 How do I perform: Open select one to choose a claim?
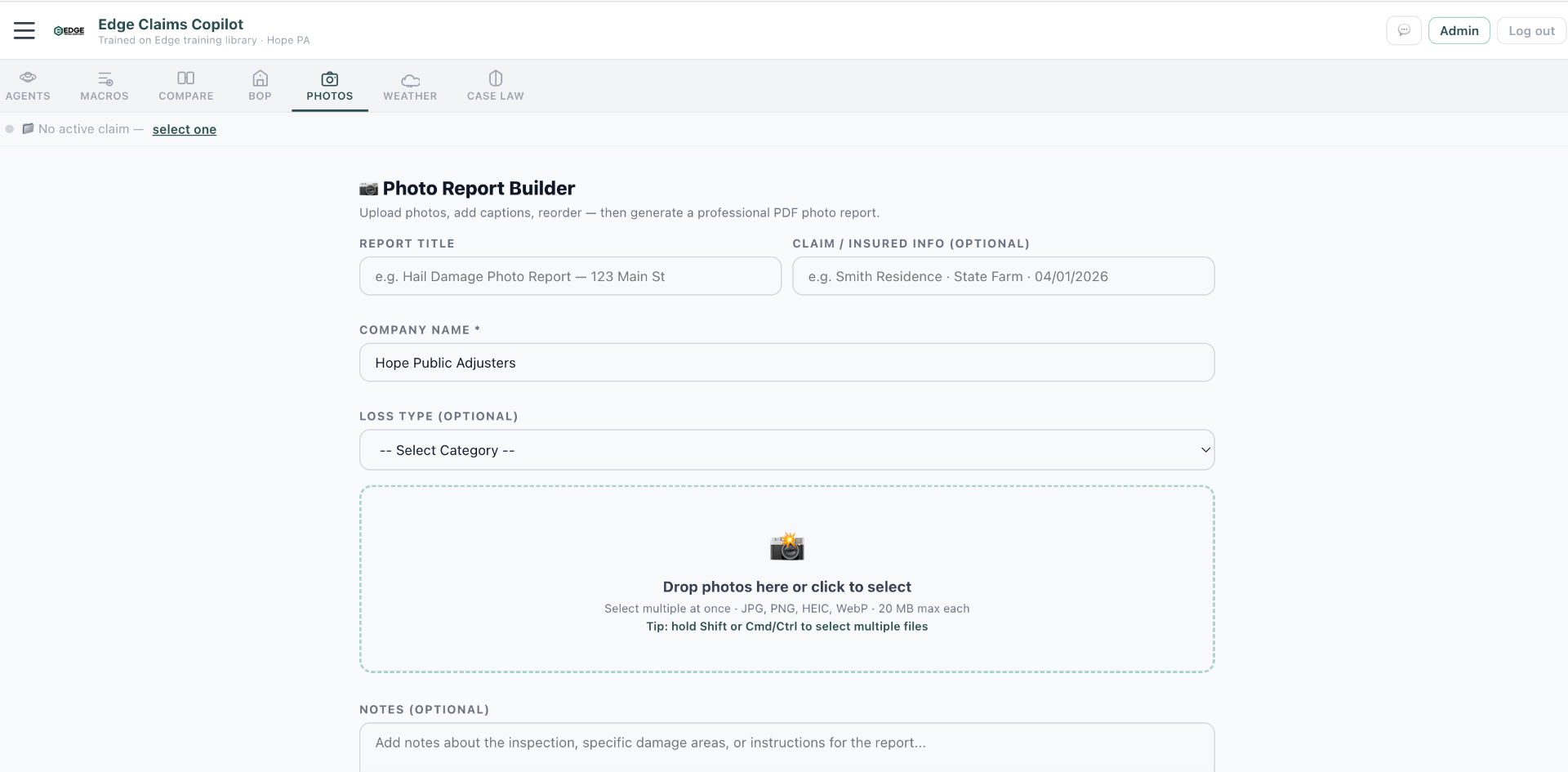(x=184, y=129)
